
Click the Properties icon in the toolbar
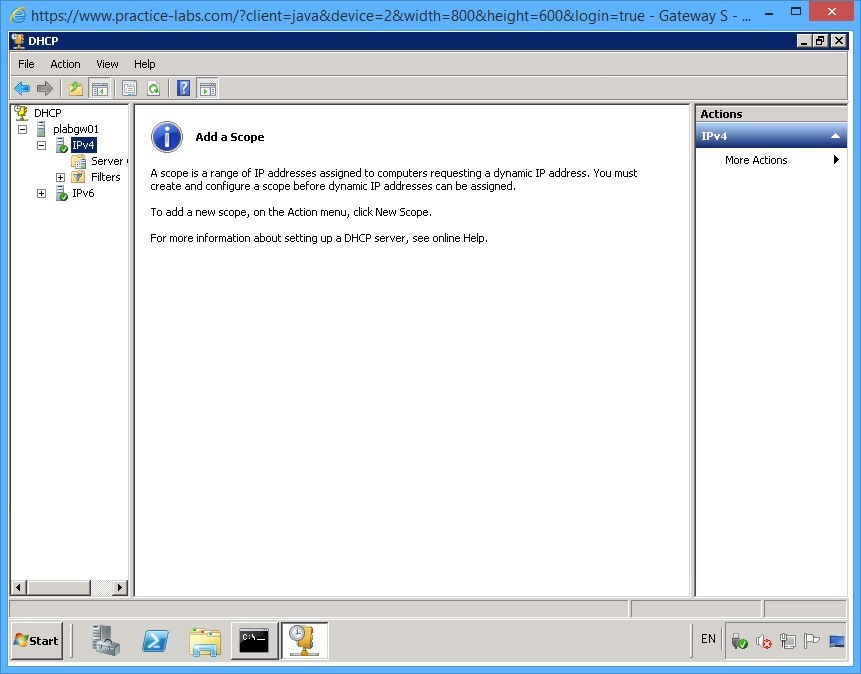[x=129, y=88]
